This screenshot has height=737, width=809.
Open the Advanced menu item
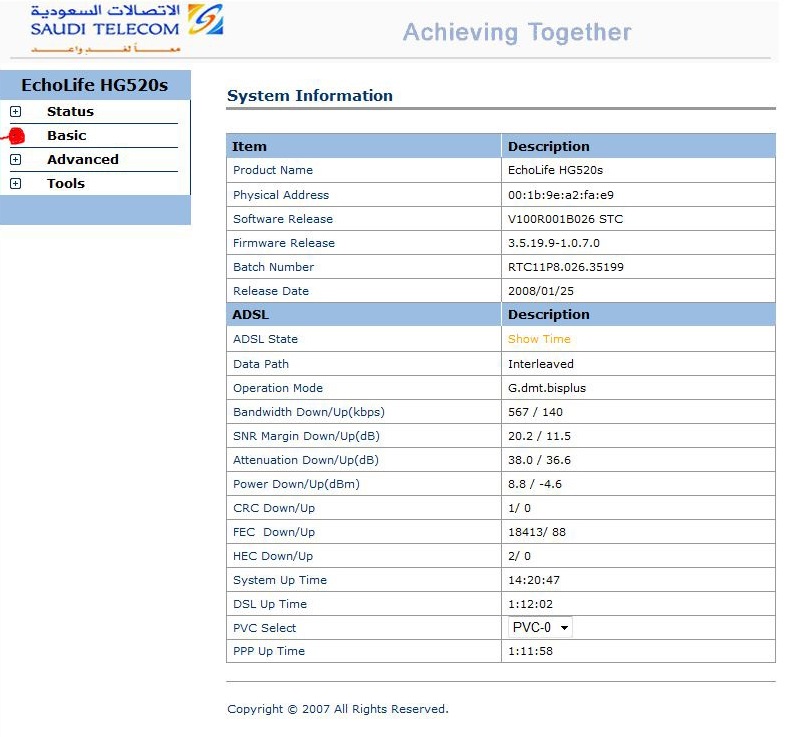83,160
